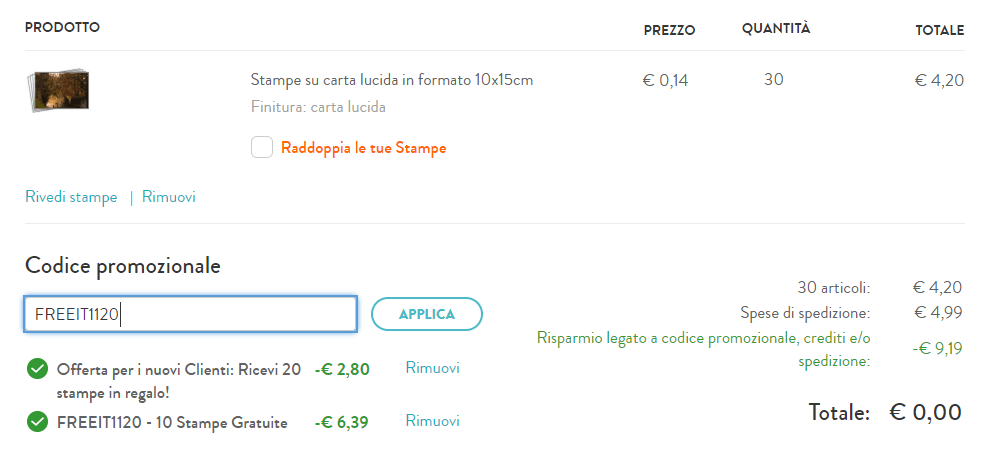Image resolution: width=998 pixels, height=453 pixels.
Task: Click the QUANTITÀ column header
Action: (775, 28)
